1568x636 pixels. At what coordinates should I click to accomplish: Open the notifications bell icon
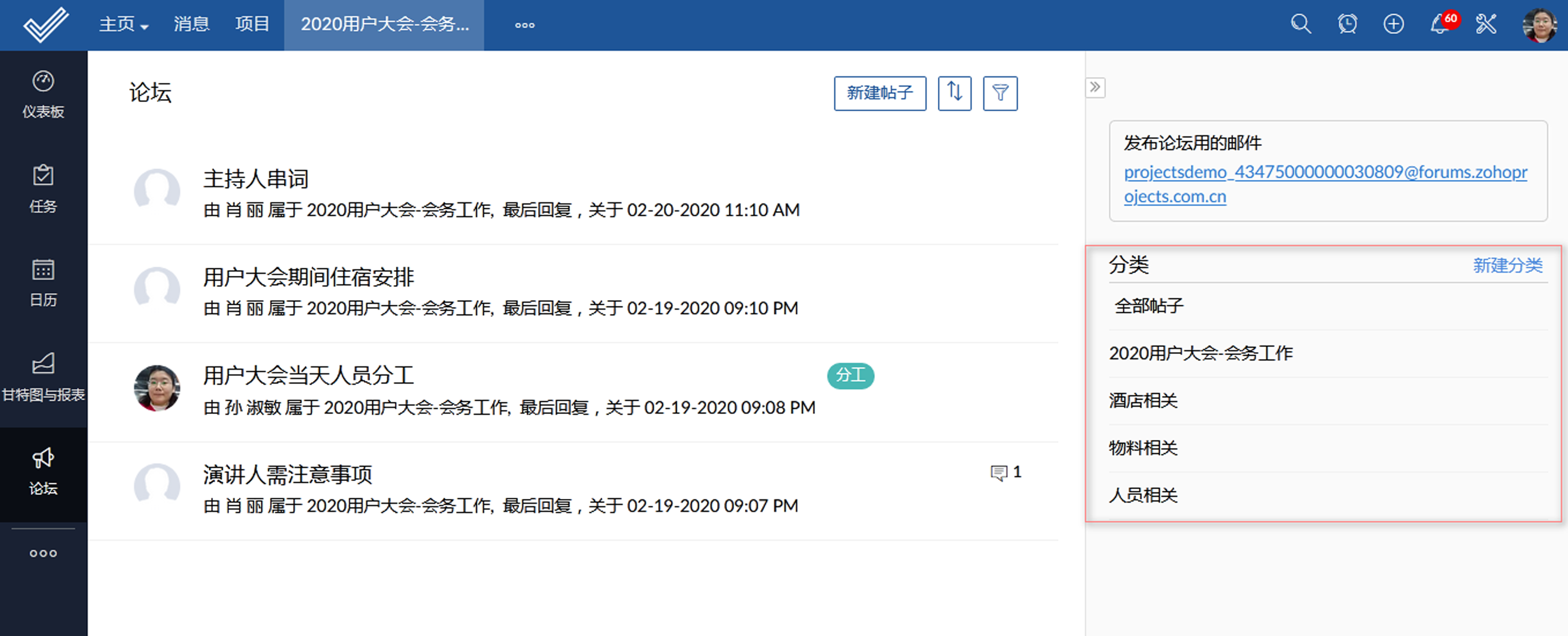[1439, 25]
